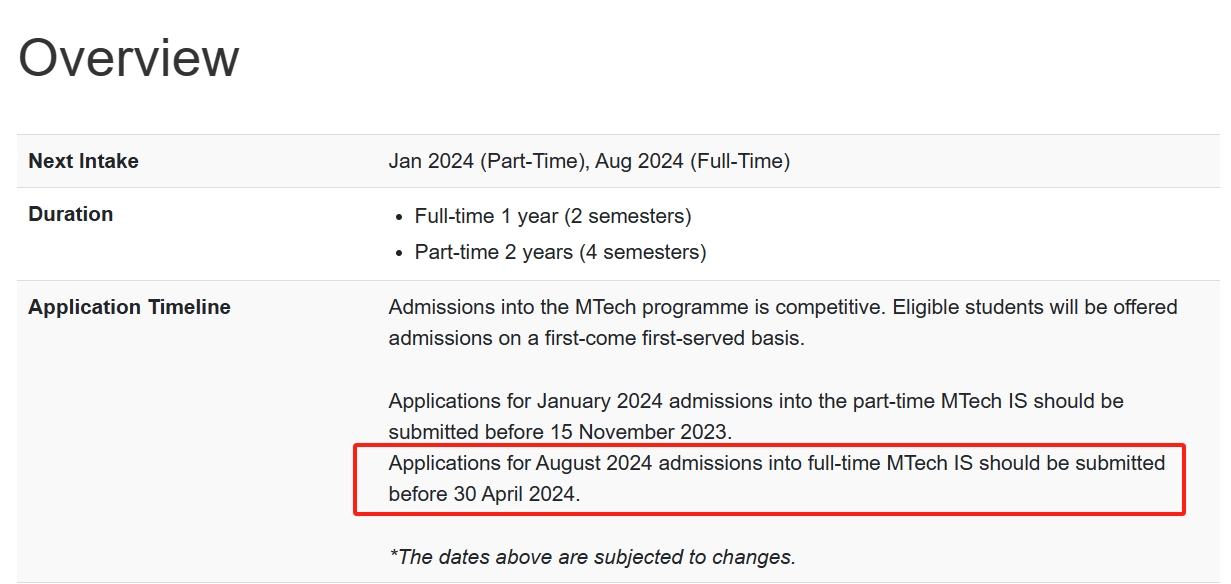Click the Part-time 2 years bullet item
Viewport: 1231px width, 584px height.
(561, 252)
